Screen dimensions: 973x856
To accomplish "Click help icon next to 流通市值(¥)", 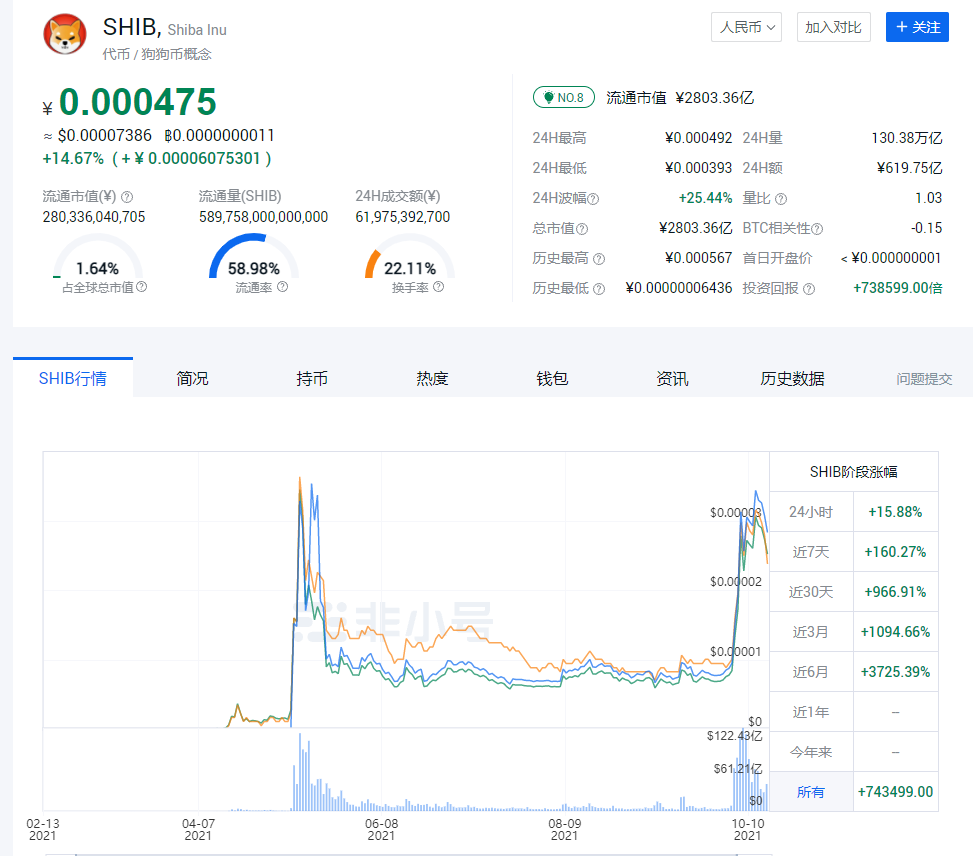I will (x=127, y=197).
